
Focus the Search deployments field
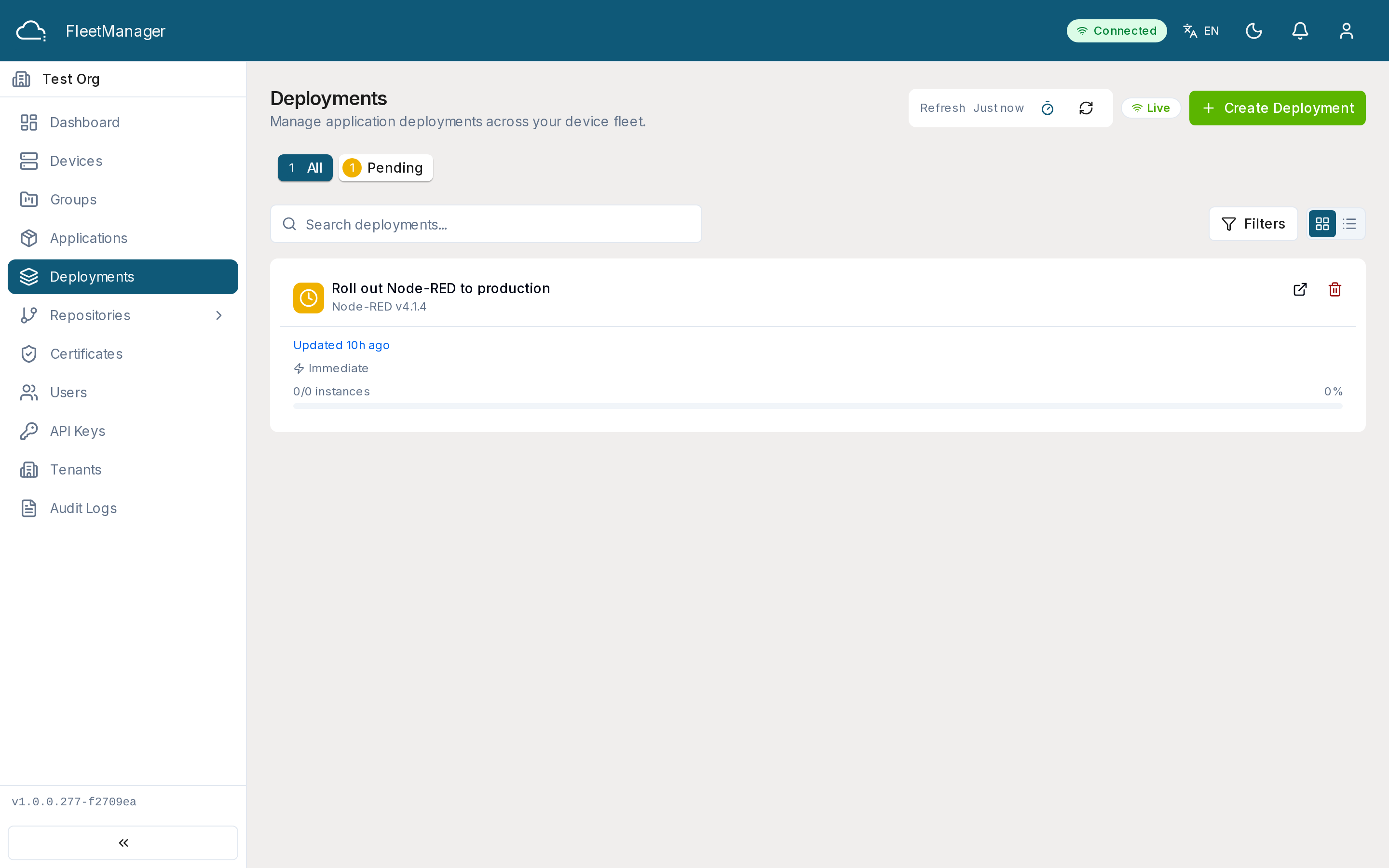486,224
